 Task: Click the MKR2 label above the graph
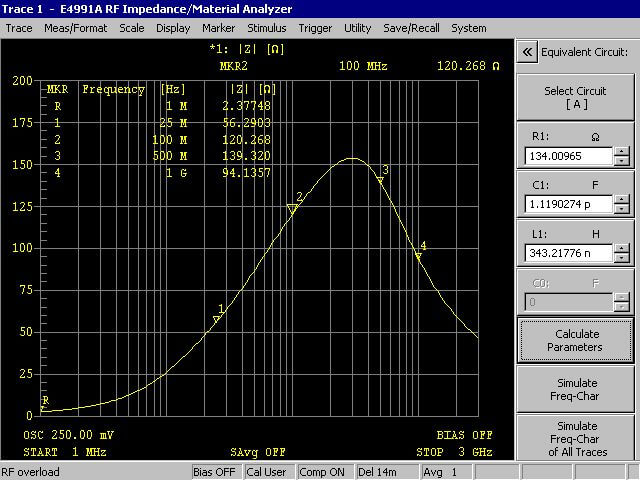tap(233, 66)
